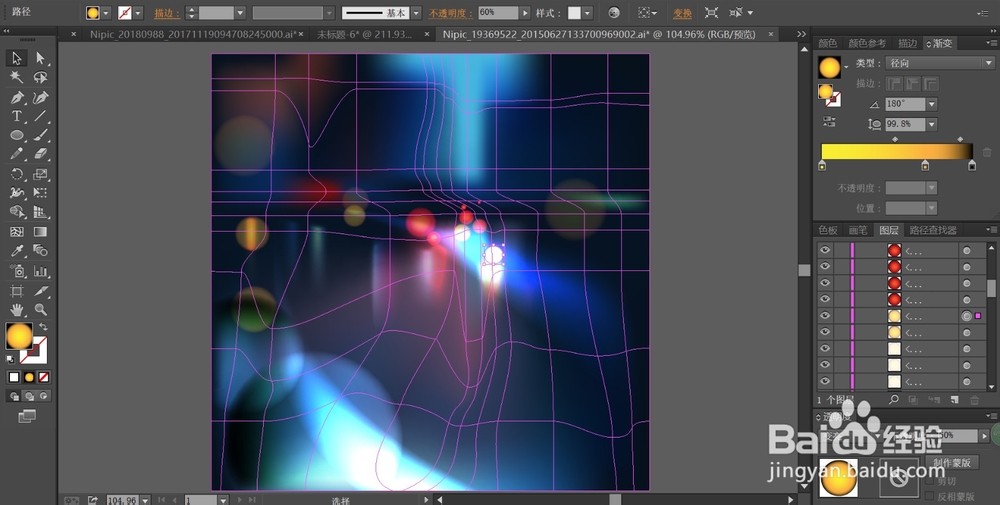This screenshot has height=505, width=1000.
Task: Toggle the 反相蒙版 (Invert Mask) checkbox
Action: click(930, 496)
